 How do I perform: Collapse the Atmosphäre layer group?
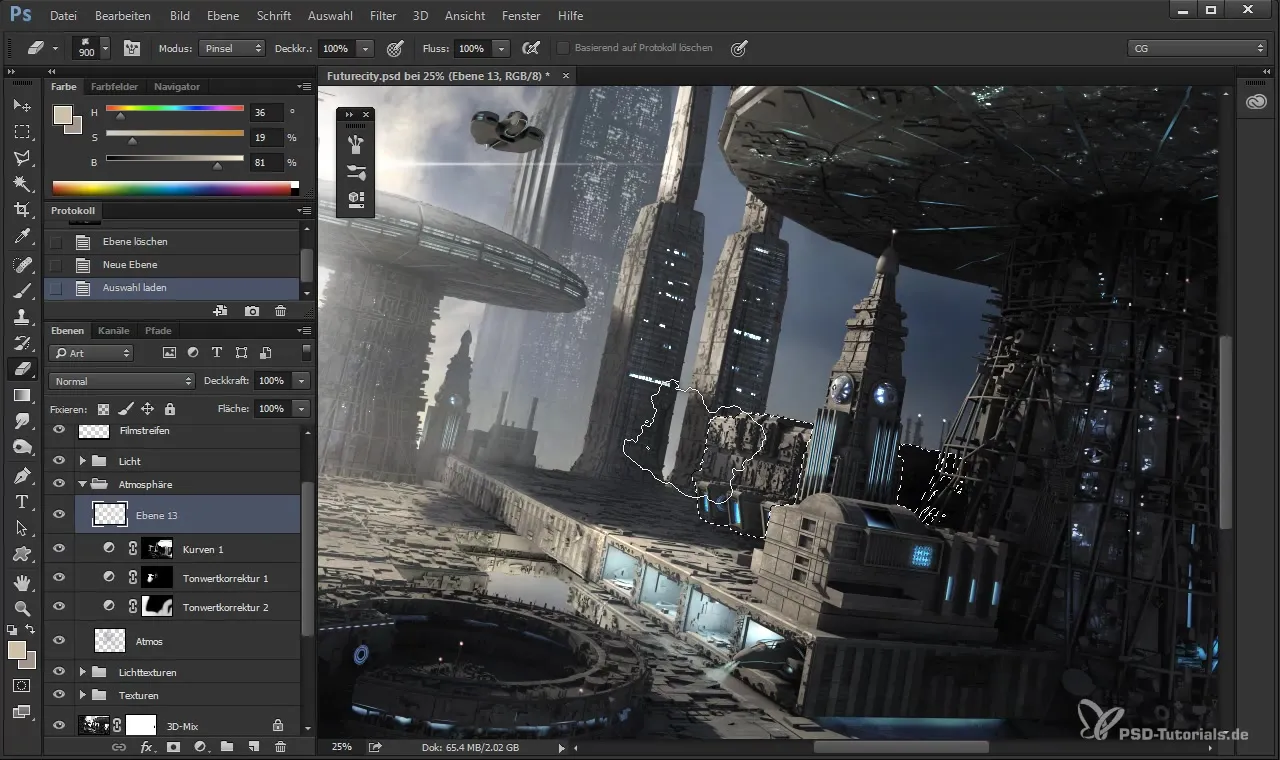click(x=83, y=484)
